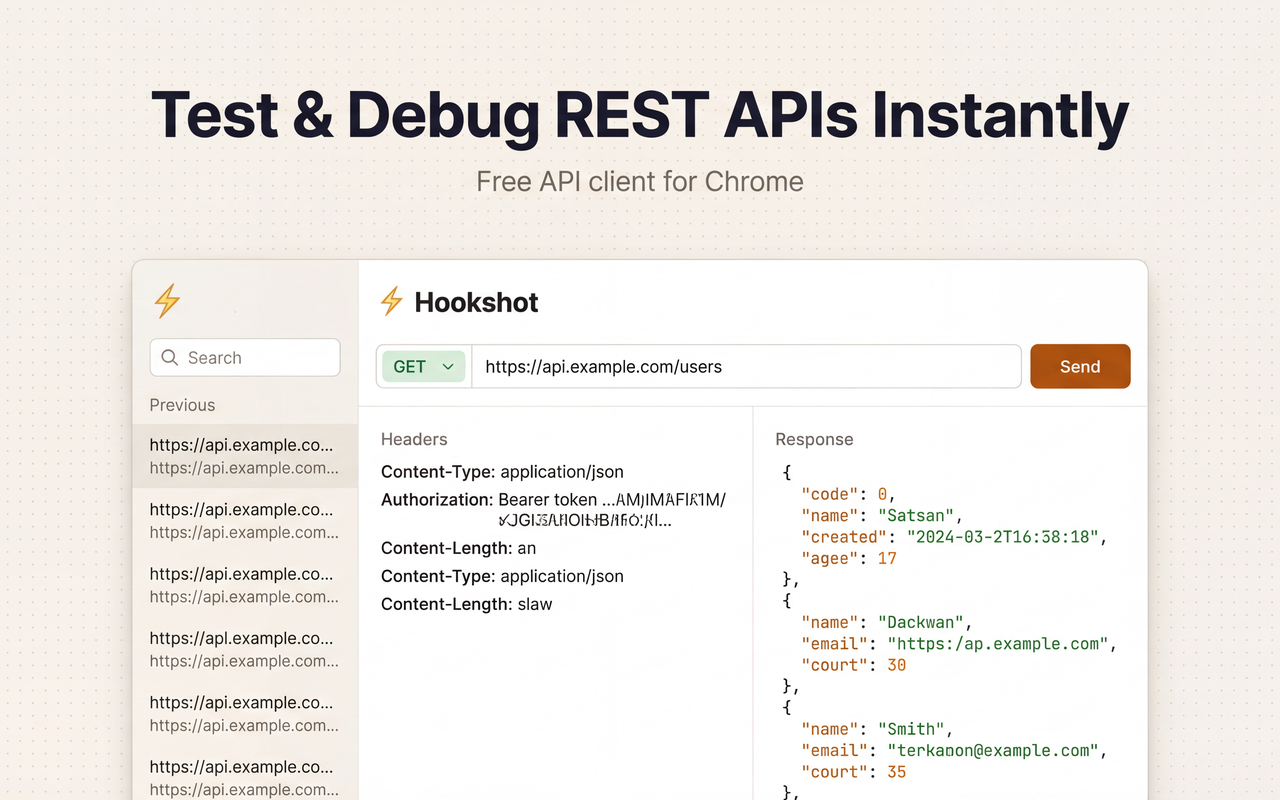Click the "code": 0 response line
The height and width of the screenshot is (800, 1280).
pyautogui.click(x=848, y=494)
